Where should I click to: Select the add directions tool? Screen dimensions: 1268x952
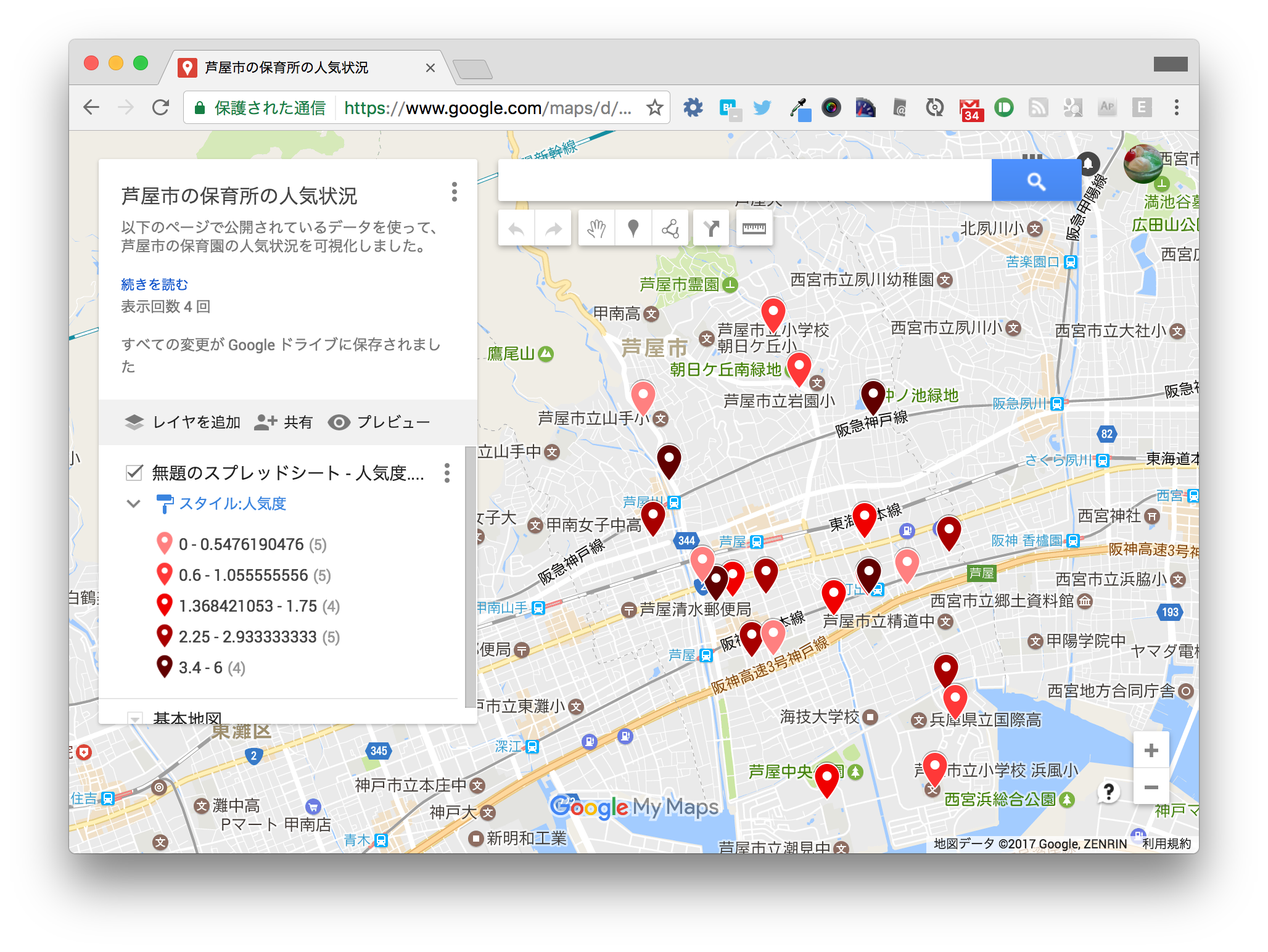point(711,229)
